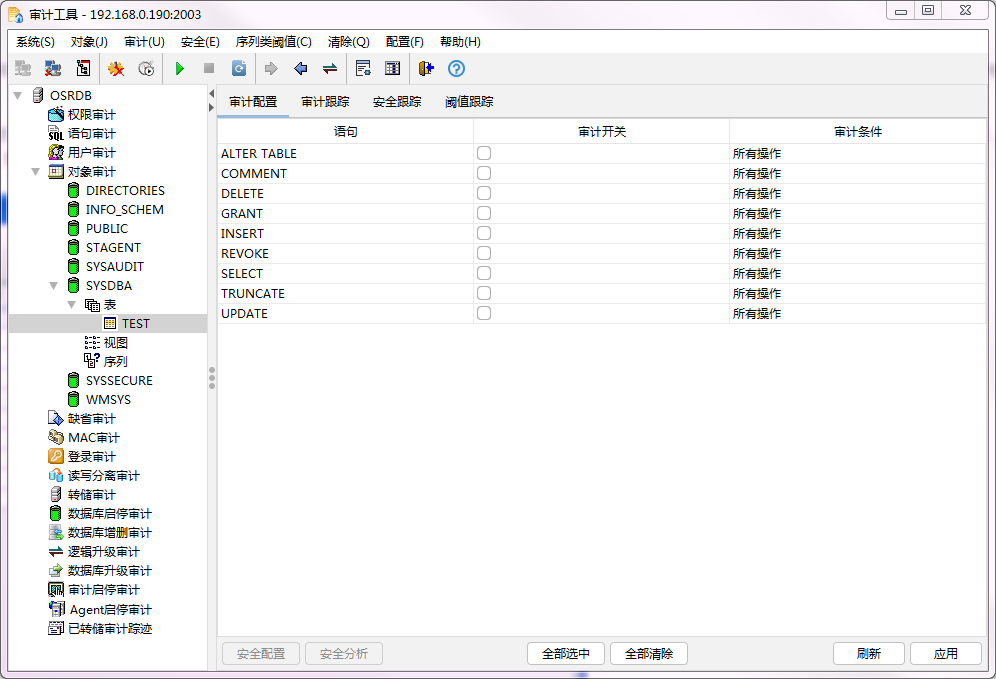
Task: Check the DELETE audit switch checkbox
Action: [x=484, y=192]
